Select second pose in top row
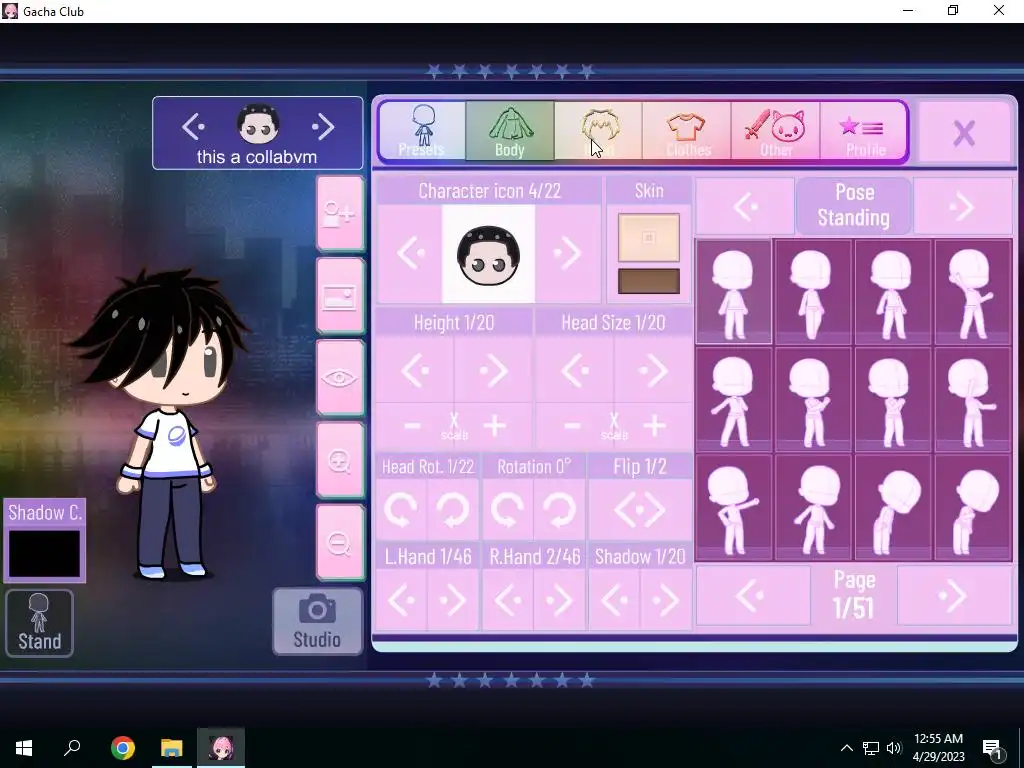1024x768 pixels. click(x=813, y=291)
